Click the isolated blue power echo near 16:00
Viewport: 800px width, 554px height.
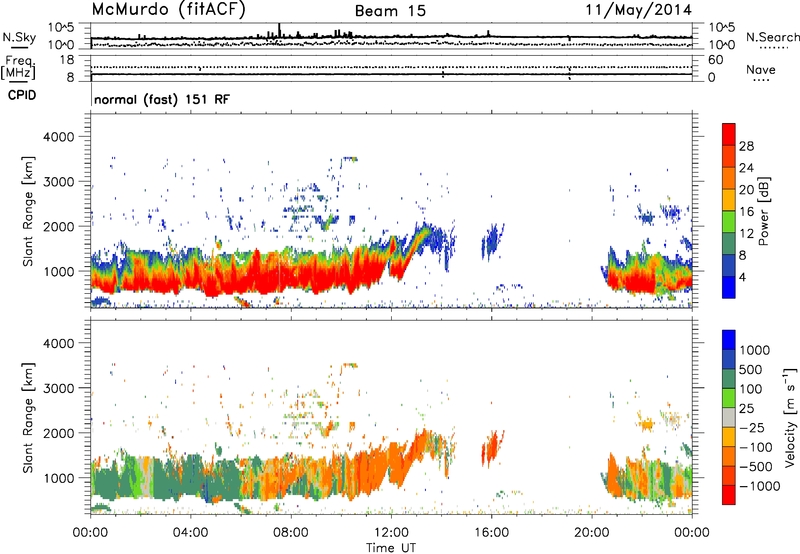(x=492, y=241)
